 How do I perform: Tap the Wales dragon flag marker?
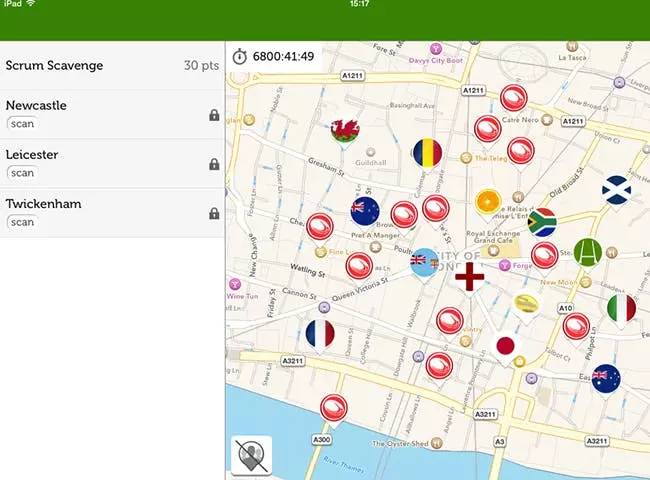pos(345,130)
